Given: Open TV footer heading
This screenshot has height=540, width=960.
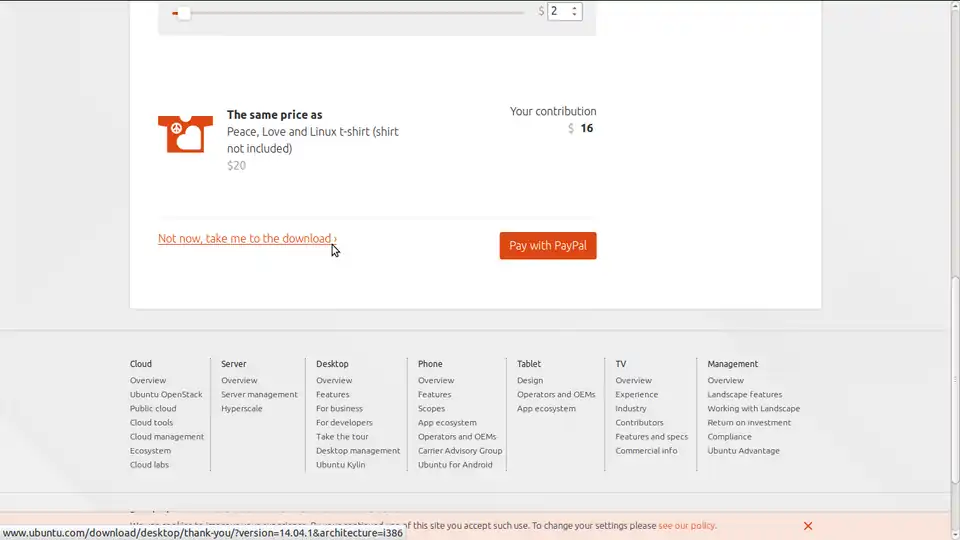Looking at the screenshot, I should click(621, 364).
